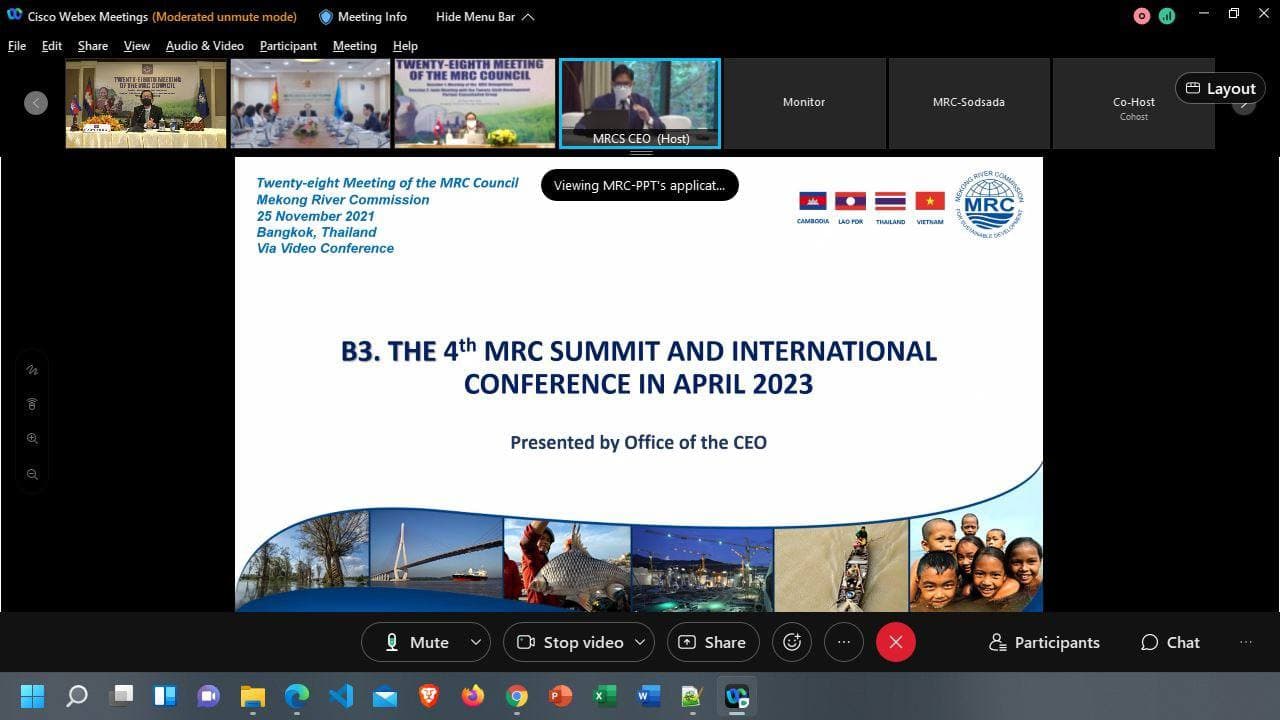This screenshot has width=1280, height=720.
Task: Select the Monitor participant tile
Action: click(804, 103)
